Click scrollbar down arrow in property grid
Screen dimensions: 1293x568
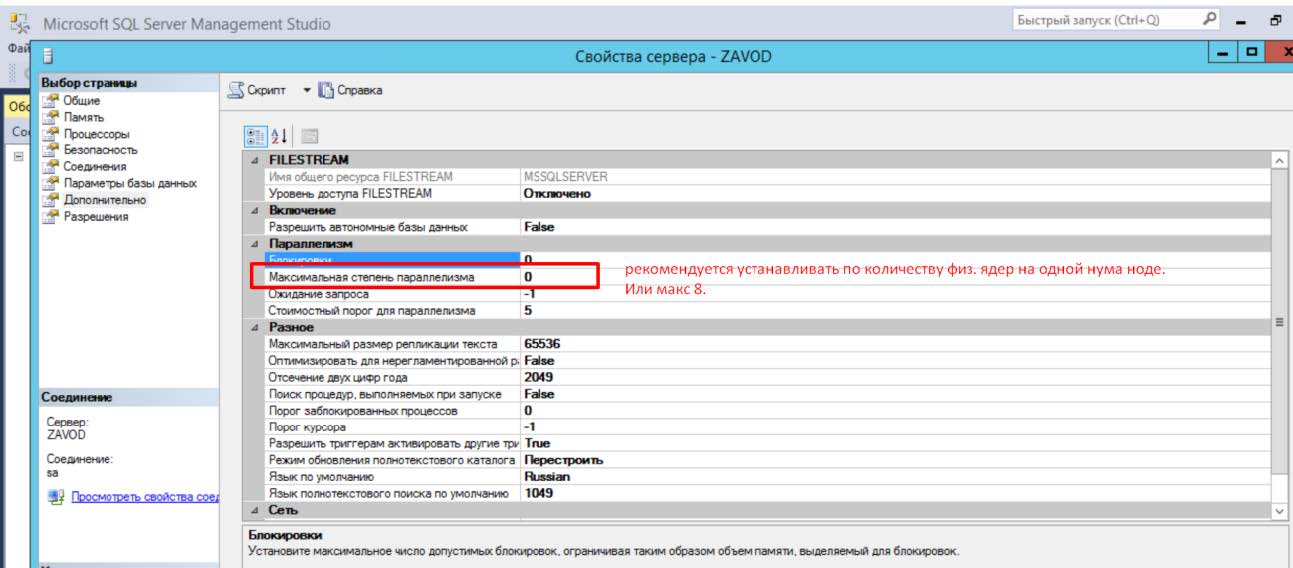pos(1279,511)
